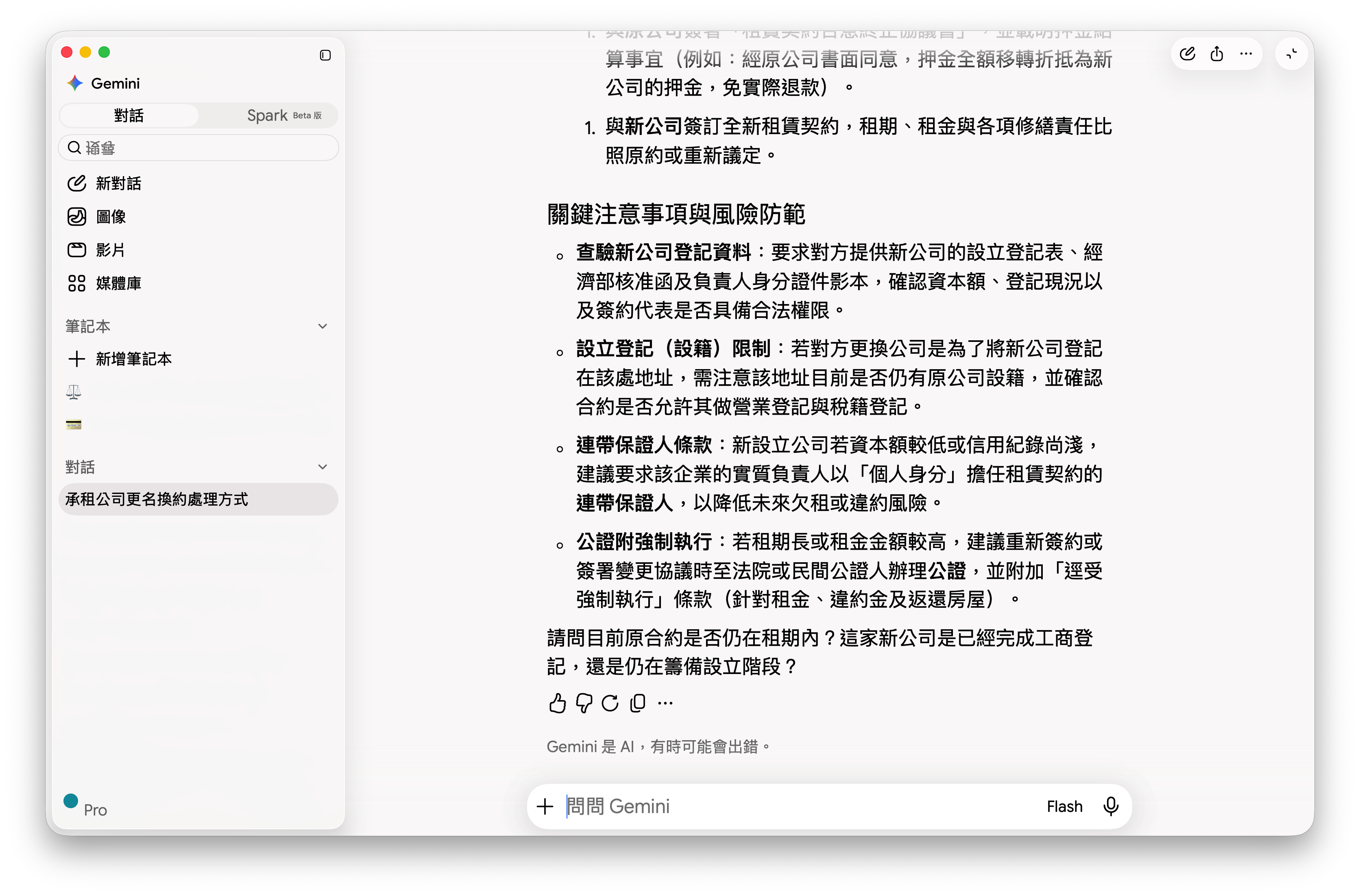This screenshot has width=1360, height=896.
Task: Switch to the Spark Beta tab
Action: click(283, 115)
